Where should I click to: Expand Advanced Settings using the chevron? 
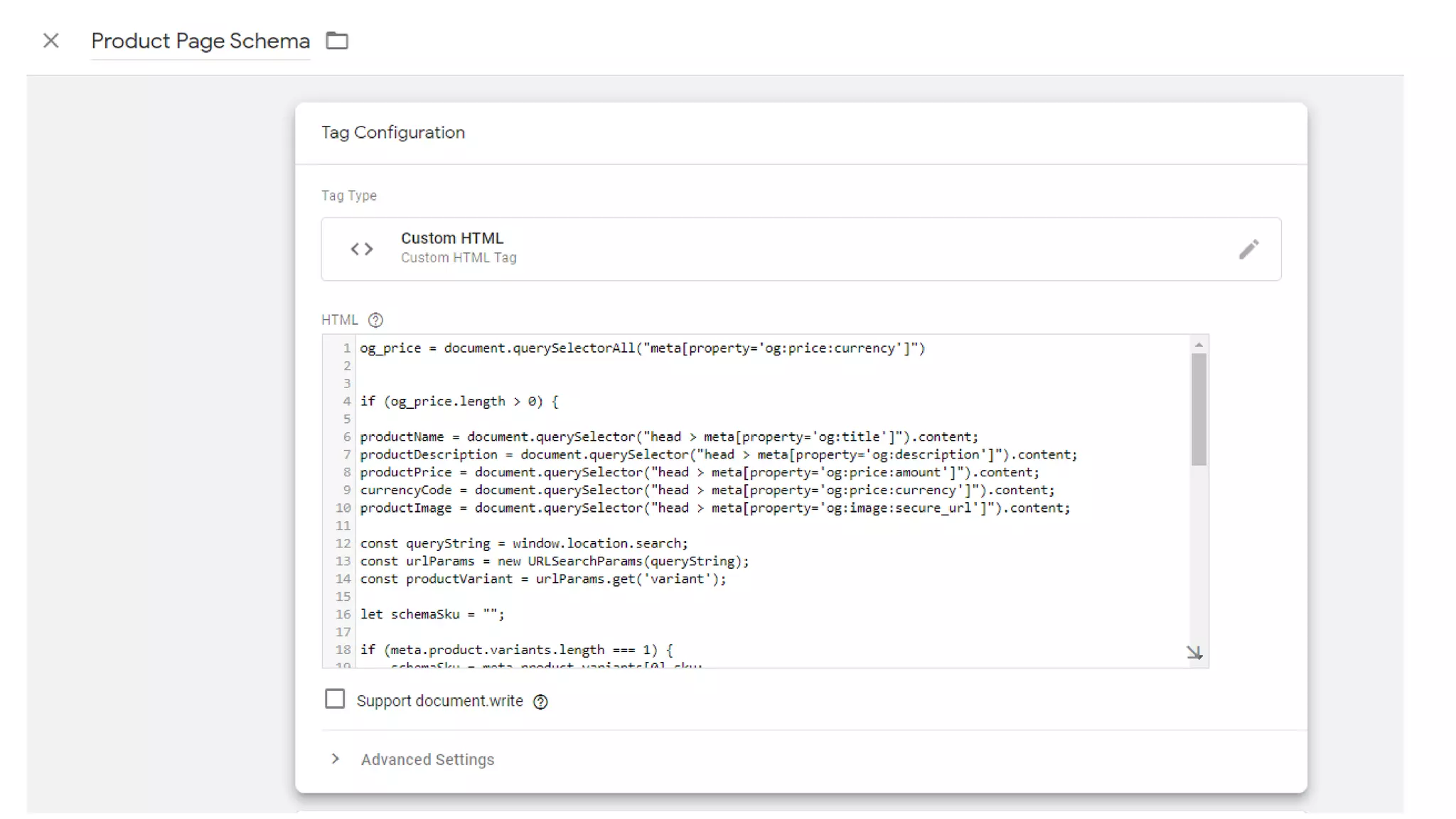point(335,759)
